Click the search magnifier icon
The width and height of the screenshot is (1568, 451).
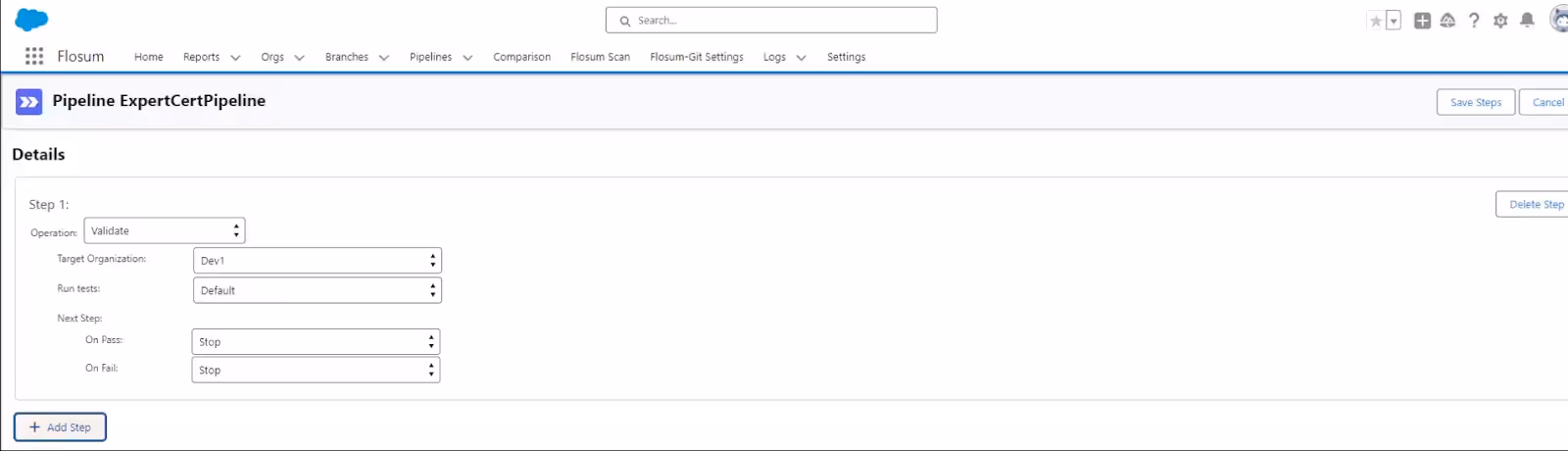[x=624, y=21]
